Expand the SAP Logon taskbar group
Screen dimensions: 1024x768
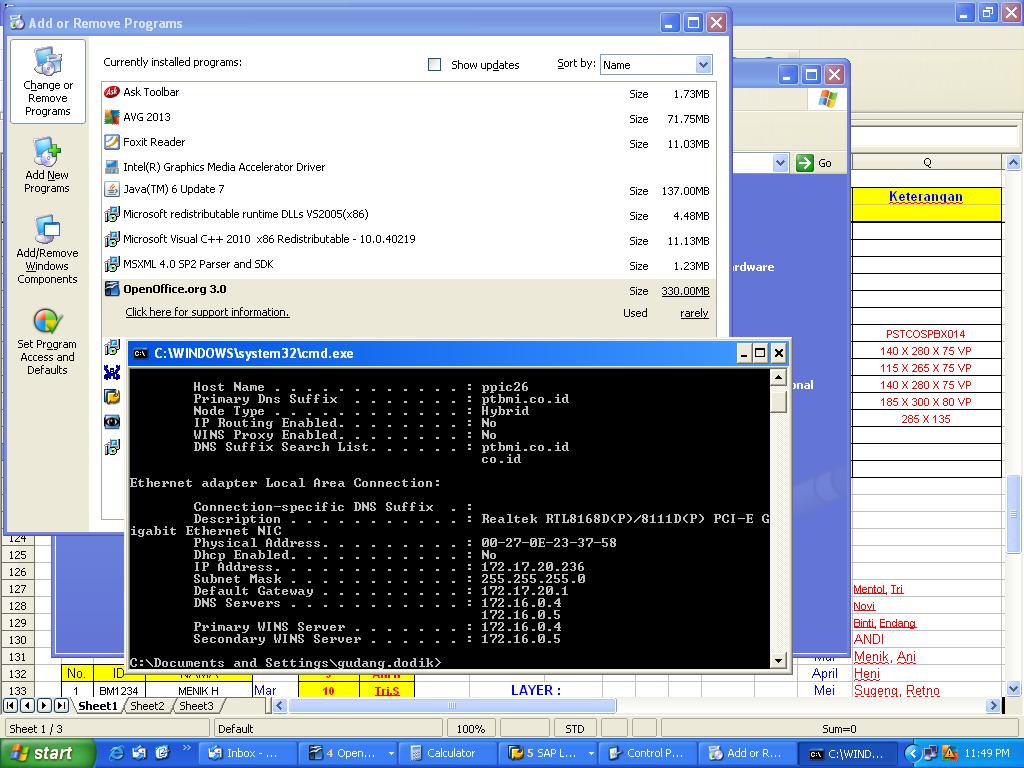pyautogui.click(x=591, y=753)
